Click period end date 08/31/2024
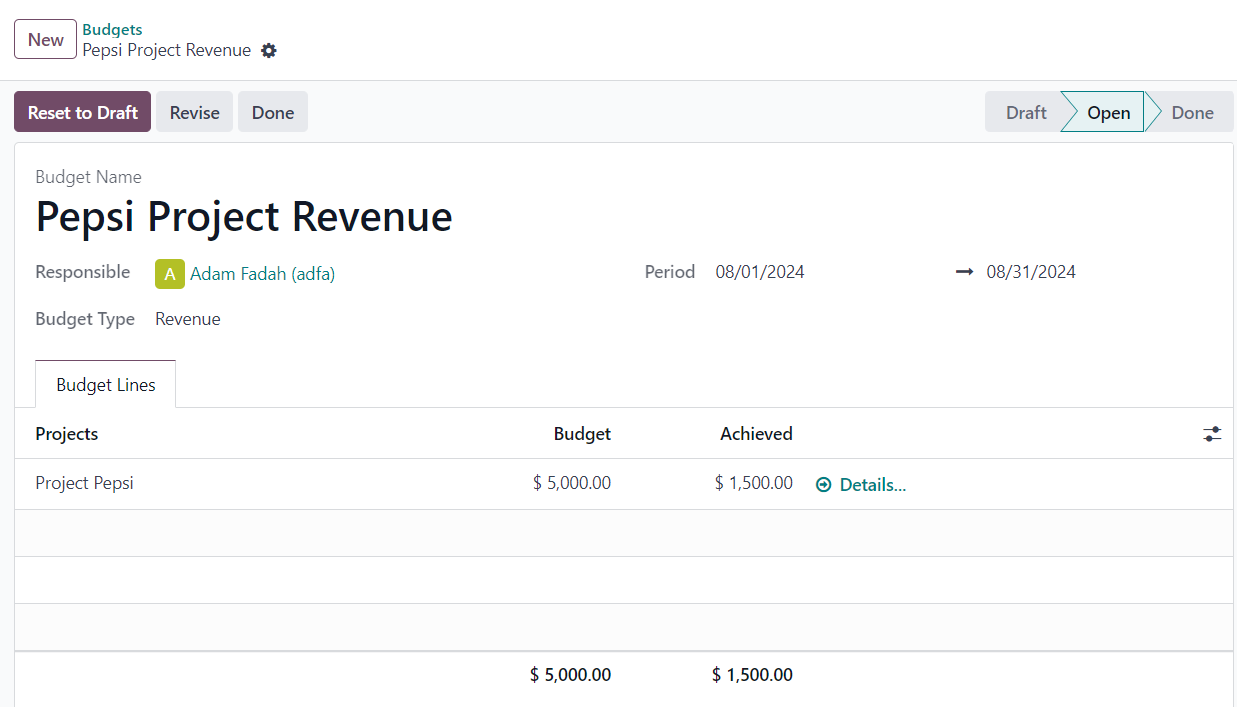 1031,272
